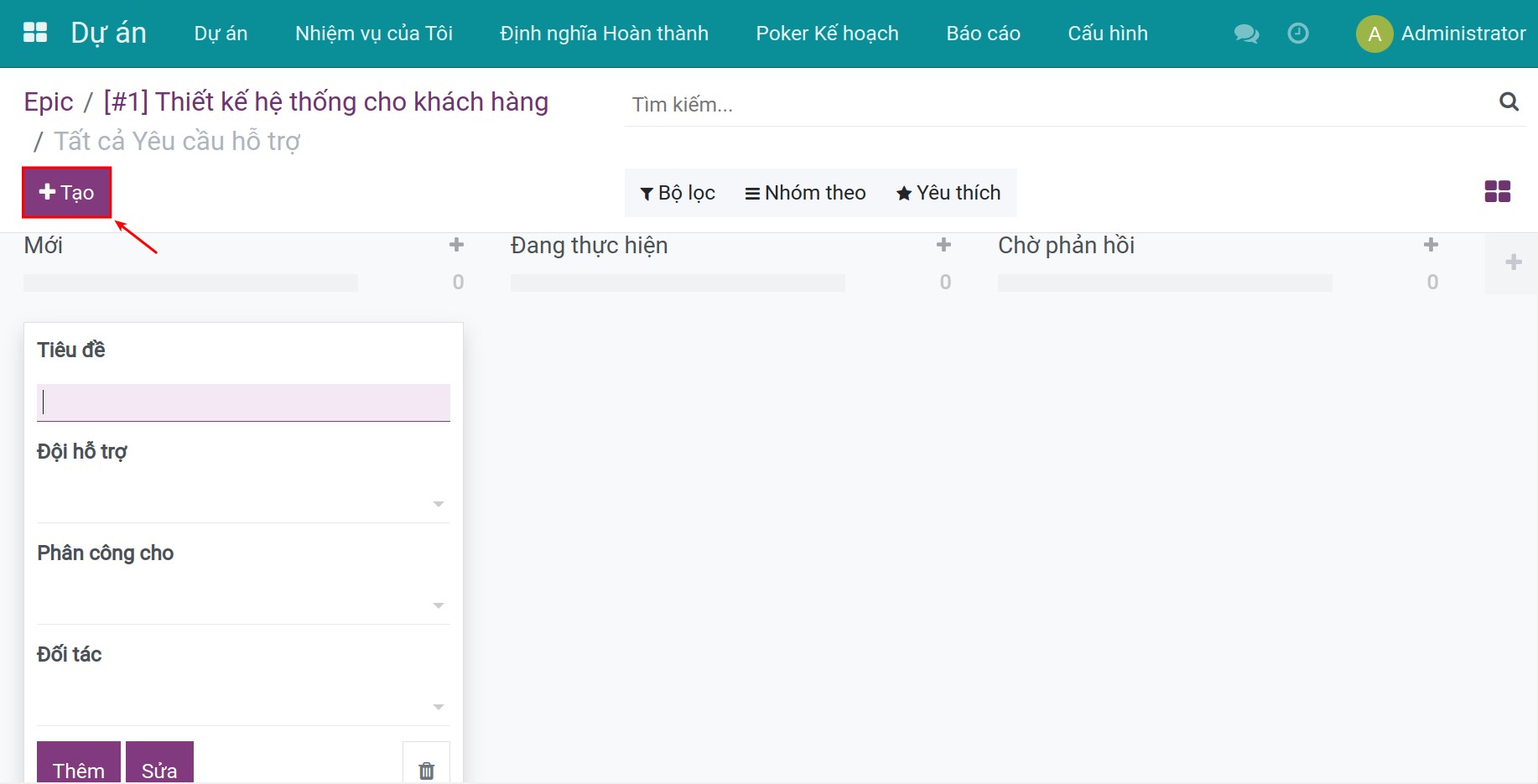Switch to the Poker Kế hoạch menu
Image resolution: width=1538 pixels, height=784 pixels.
pos(826,33)
